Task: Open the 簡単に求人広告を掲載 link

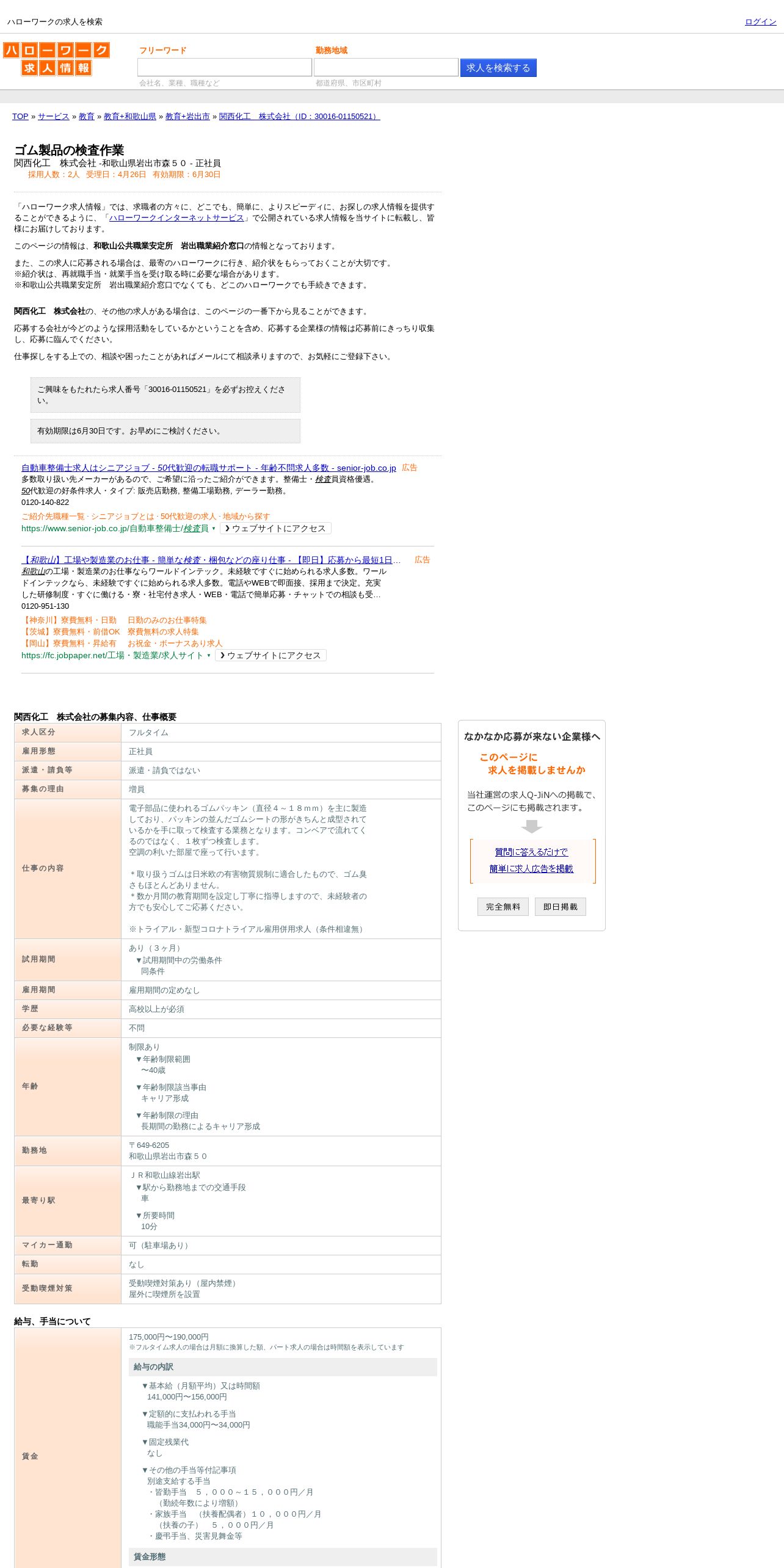Action: [531, 869]
